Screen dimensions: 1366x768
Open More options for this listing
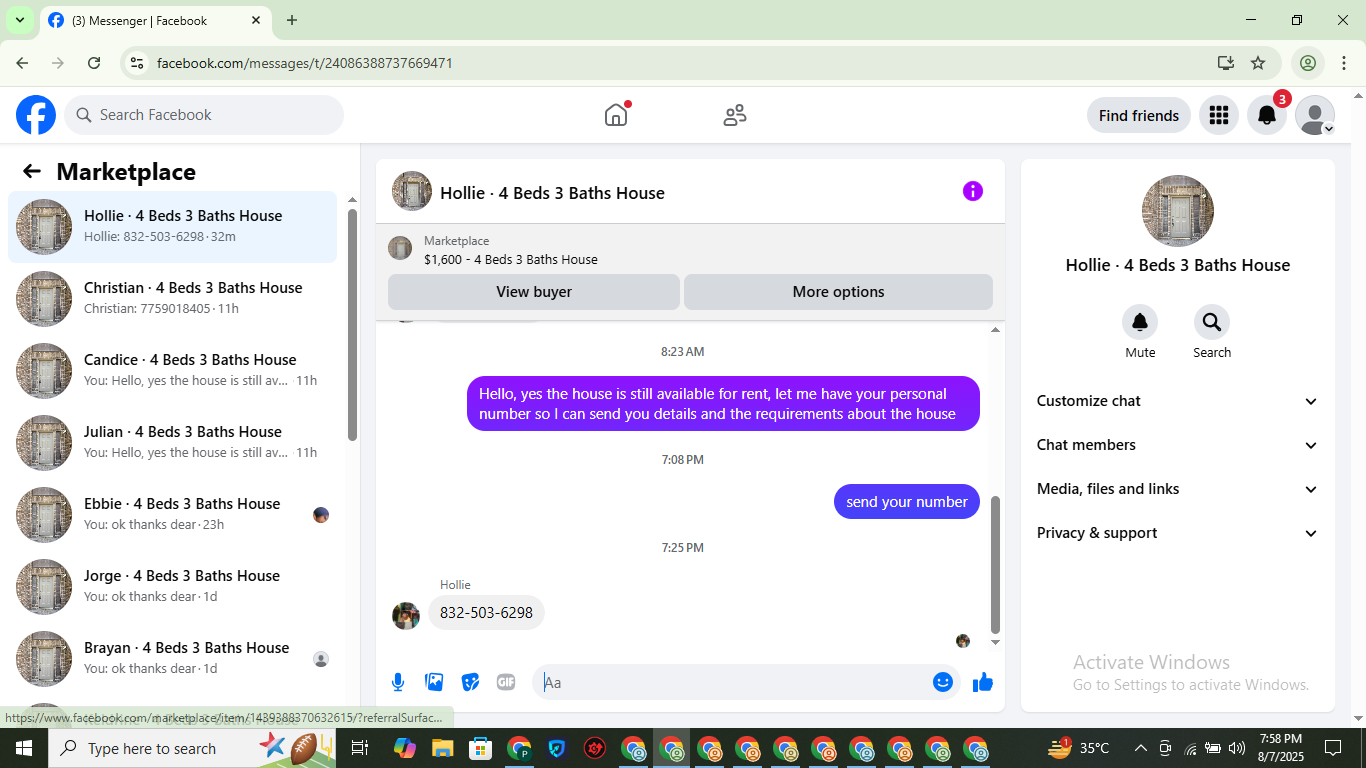tap(838, 292)
